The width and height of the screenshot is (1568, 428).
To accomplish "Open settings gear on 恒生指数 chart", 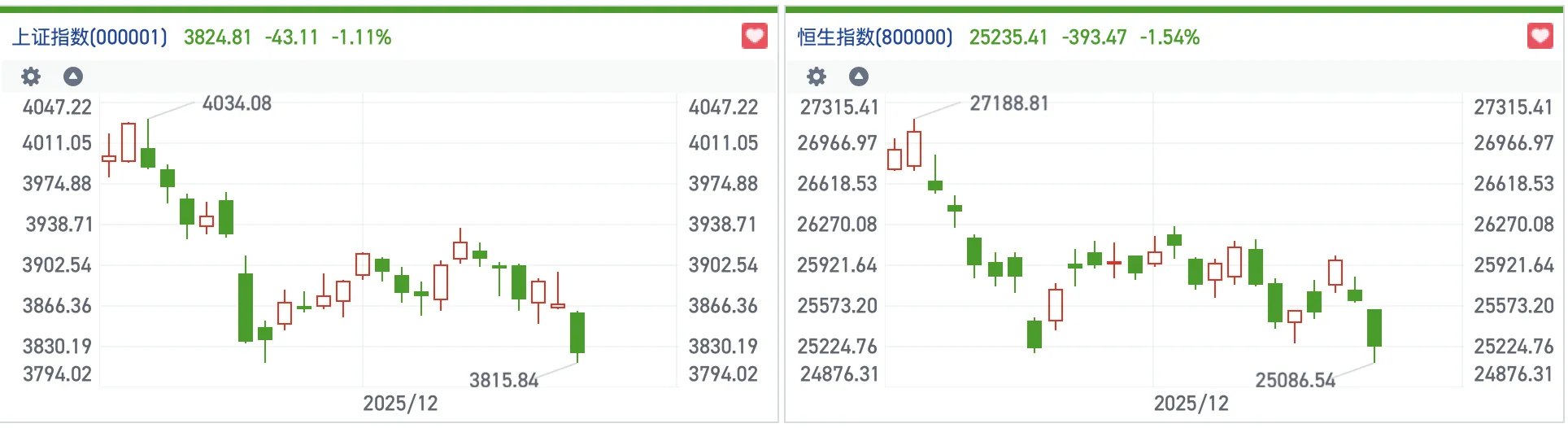I will (x=817, y=76).
